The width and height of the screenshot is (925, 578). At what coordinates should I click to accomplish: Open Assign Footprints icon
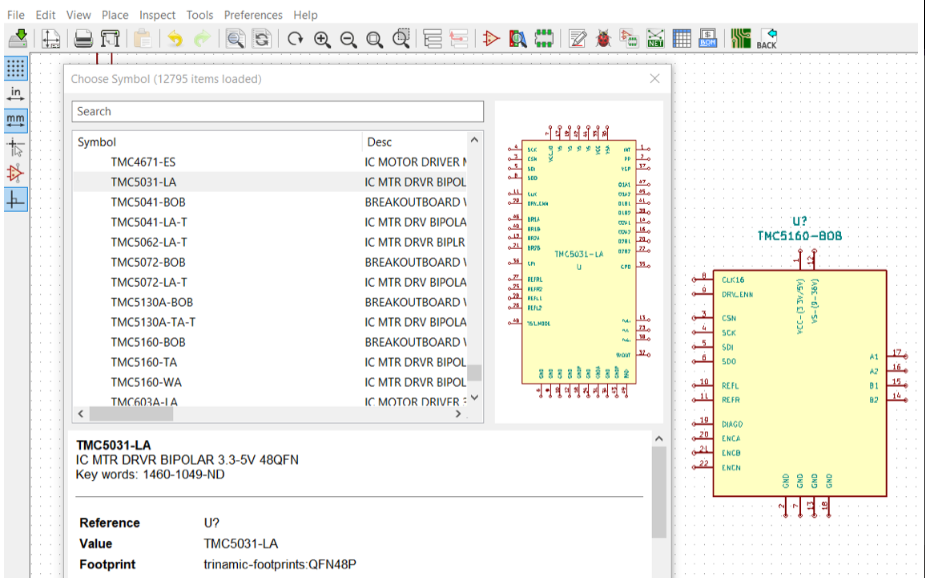[x=629, y=39]
